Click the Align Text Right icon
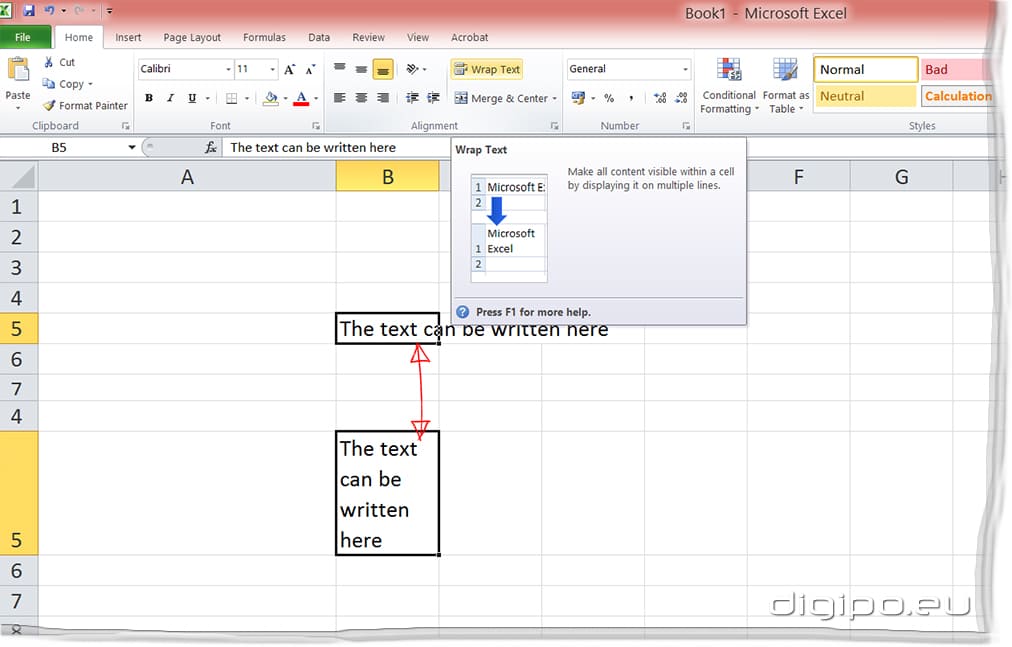 [x=383, y=98]
